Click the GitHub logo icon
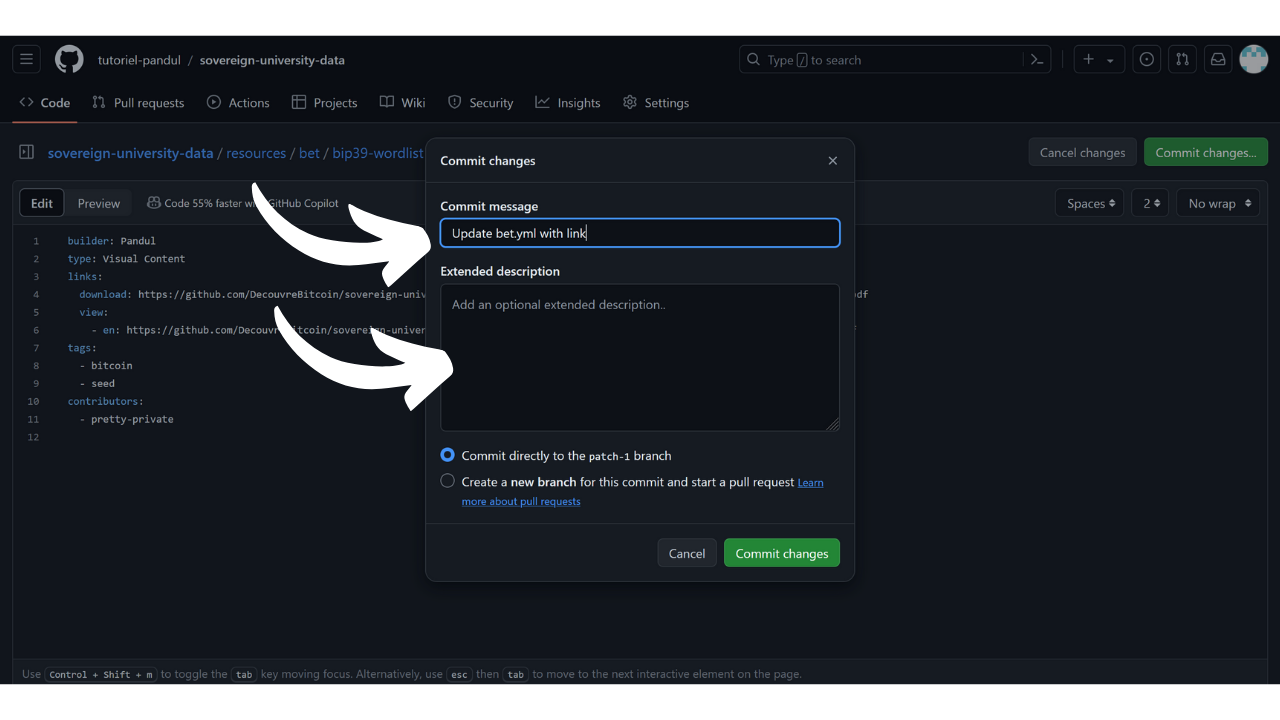 click(x=69, y=60)
